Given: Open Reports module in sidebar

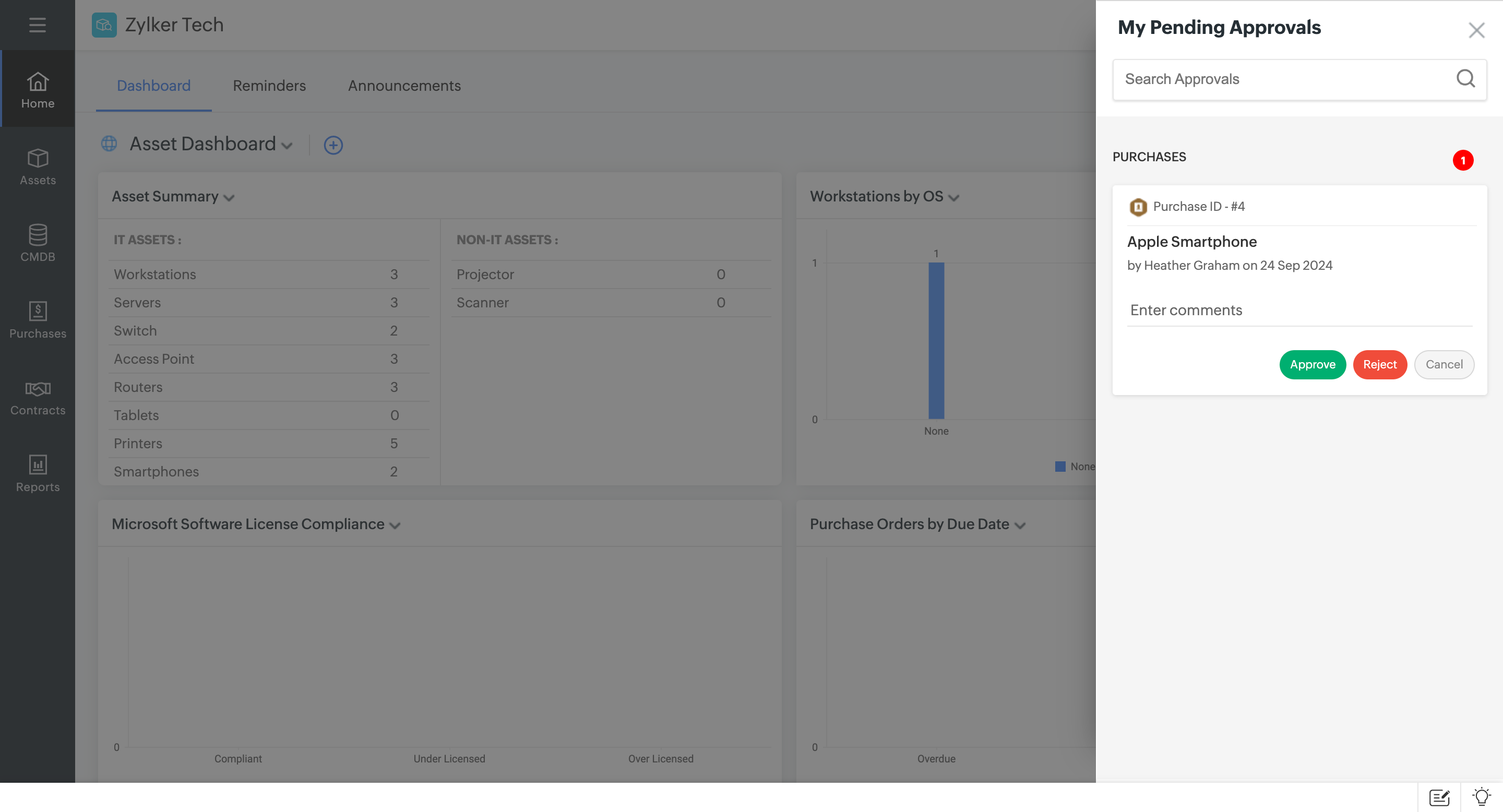Looking at the screenshot, I should (x=38, y=474).
